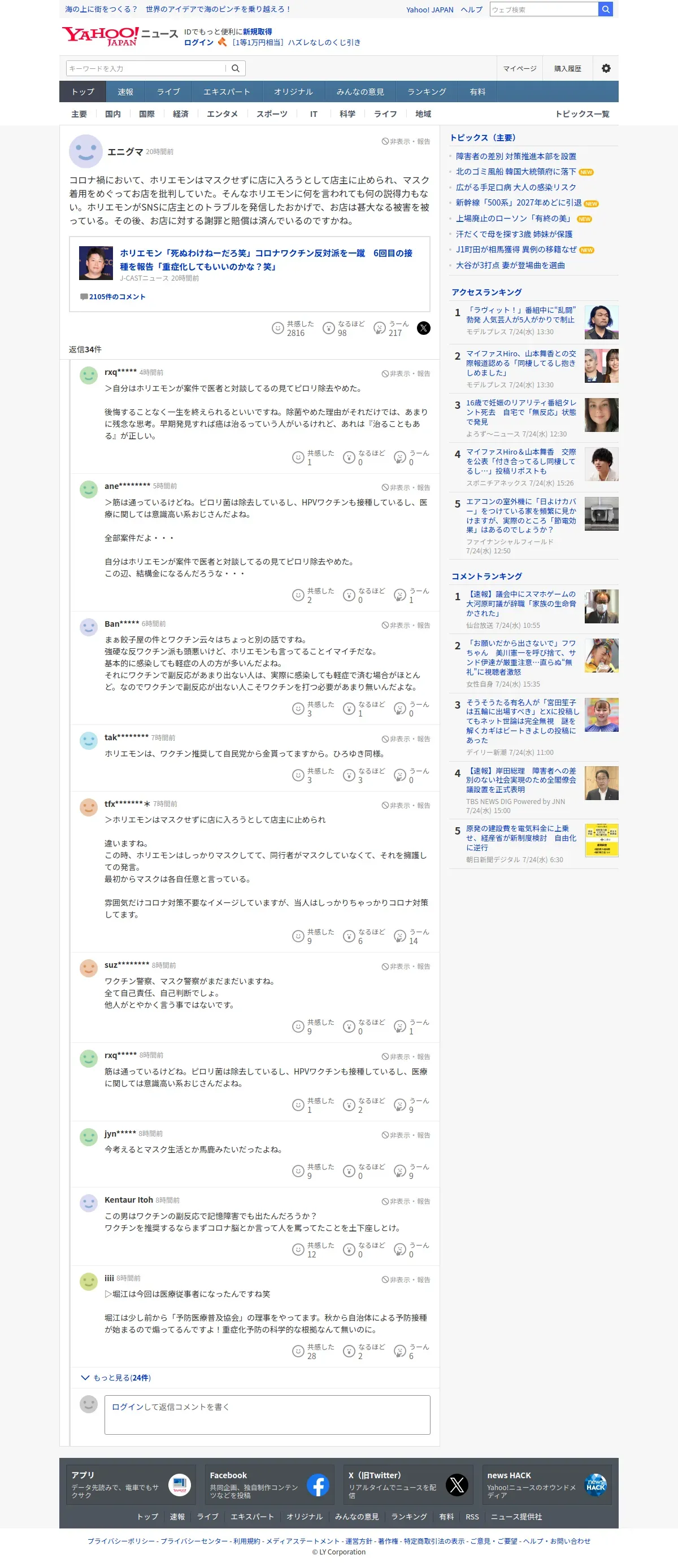Click 共感した on suz******** reply

pos(298,1027)
